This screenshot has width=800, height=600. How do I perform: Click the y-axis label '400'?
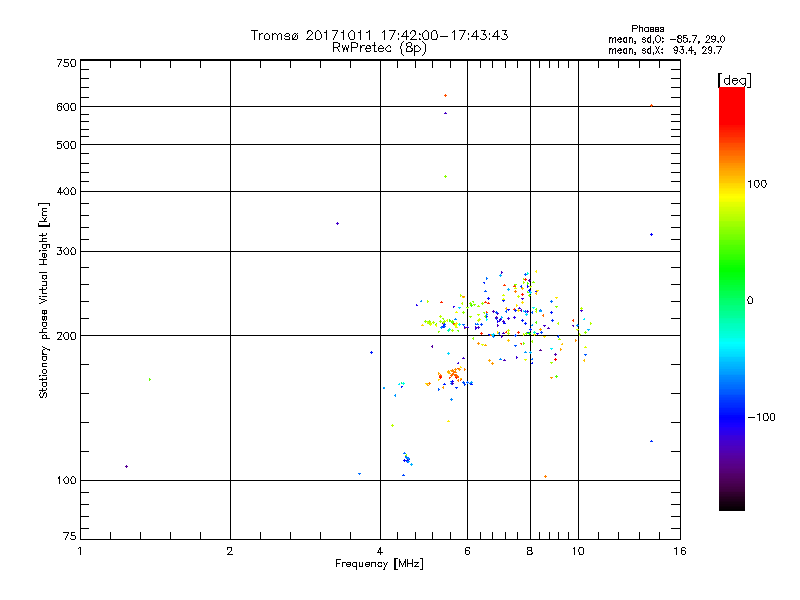66,192
